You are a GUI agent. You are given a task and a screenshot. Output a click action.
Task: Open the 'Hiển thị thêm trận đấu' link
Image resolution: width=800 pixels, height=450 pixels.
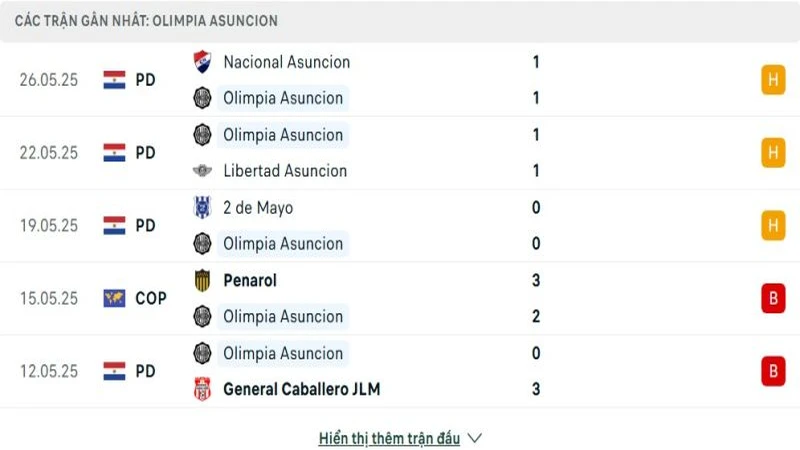click(x=389, y=438)
